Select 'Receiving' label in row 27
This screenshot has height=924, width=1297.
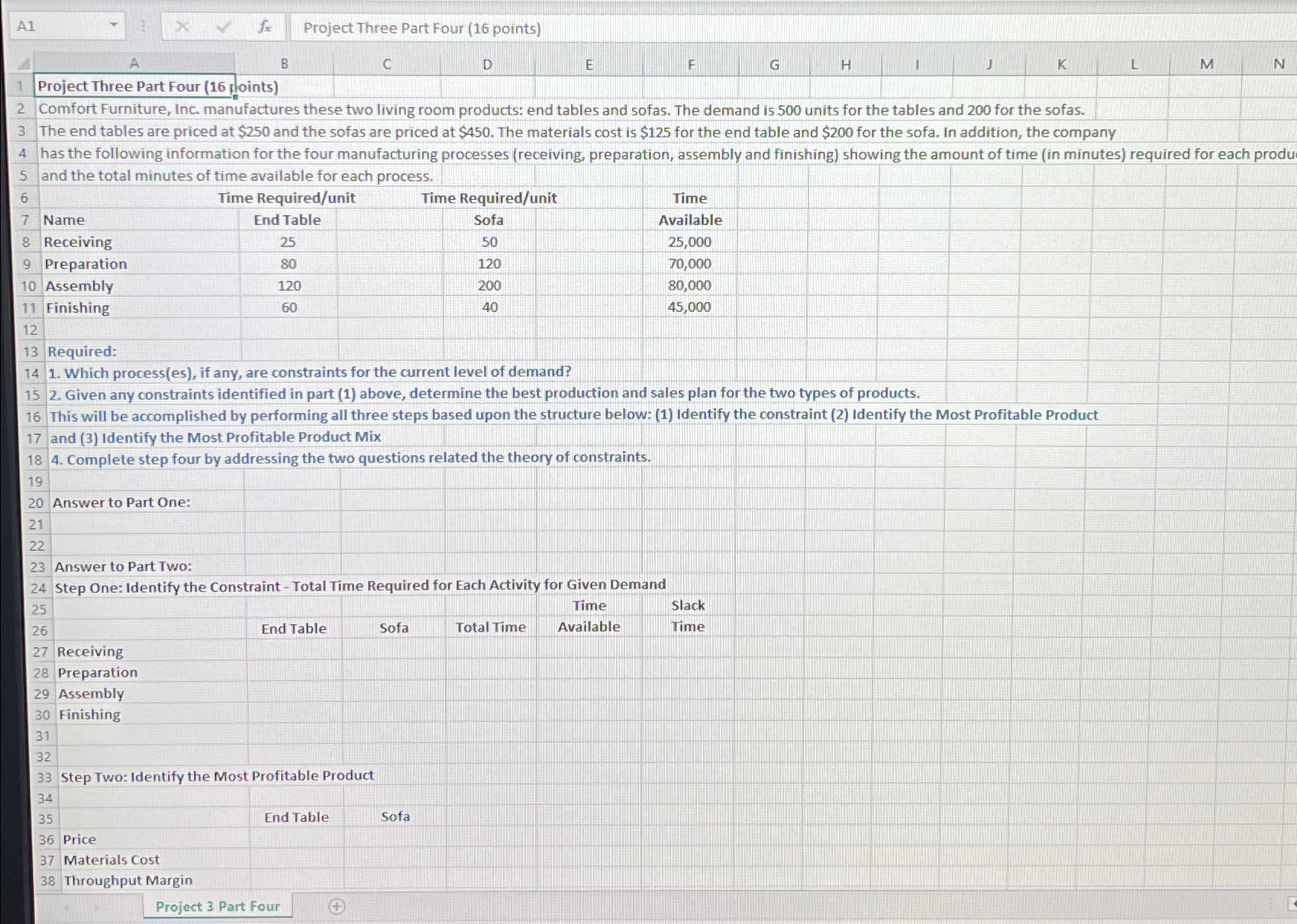click(90, 652)
